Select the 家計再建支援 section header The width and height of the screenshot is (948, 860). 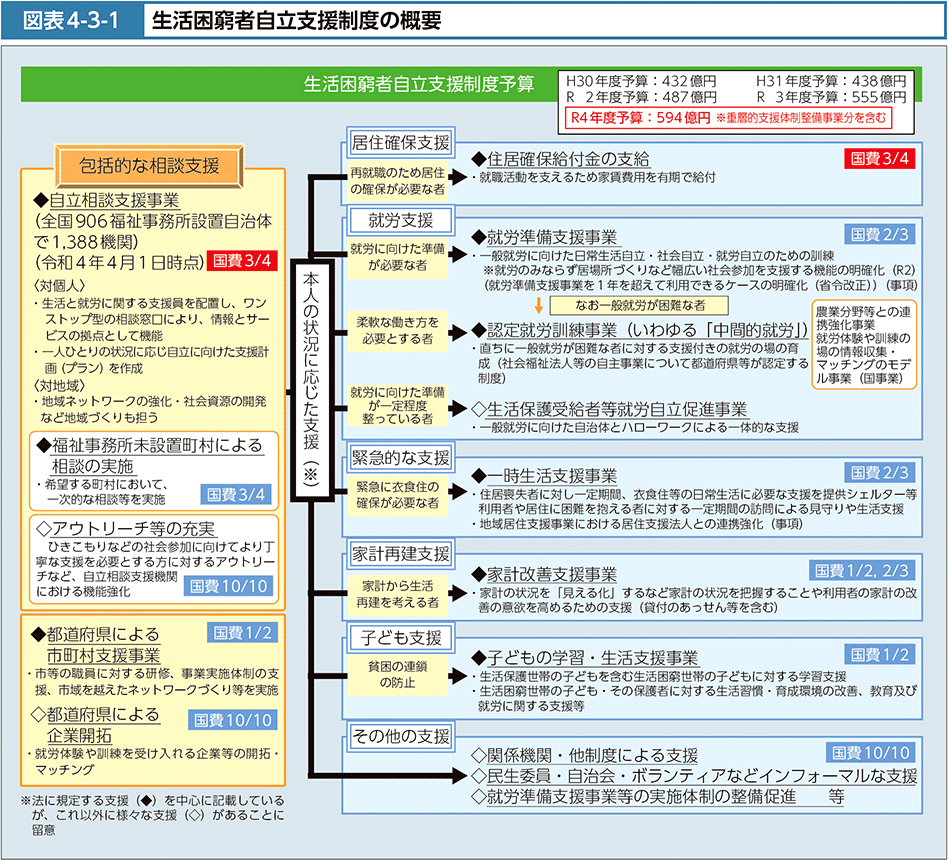coord(400,553)
